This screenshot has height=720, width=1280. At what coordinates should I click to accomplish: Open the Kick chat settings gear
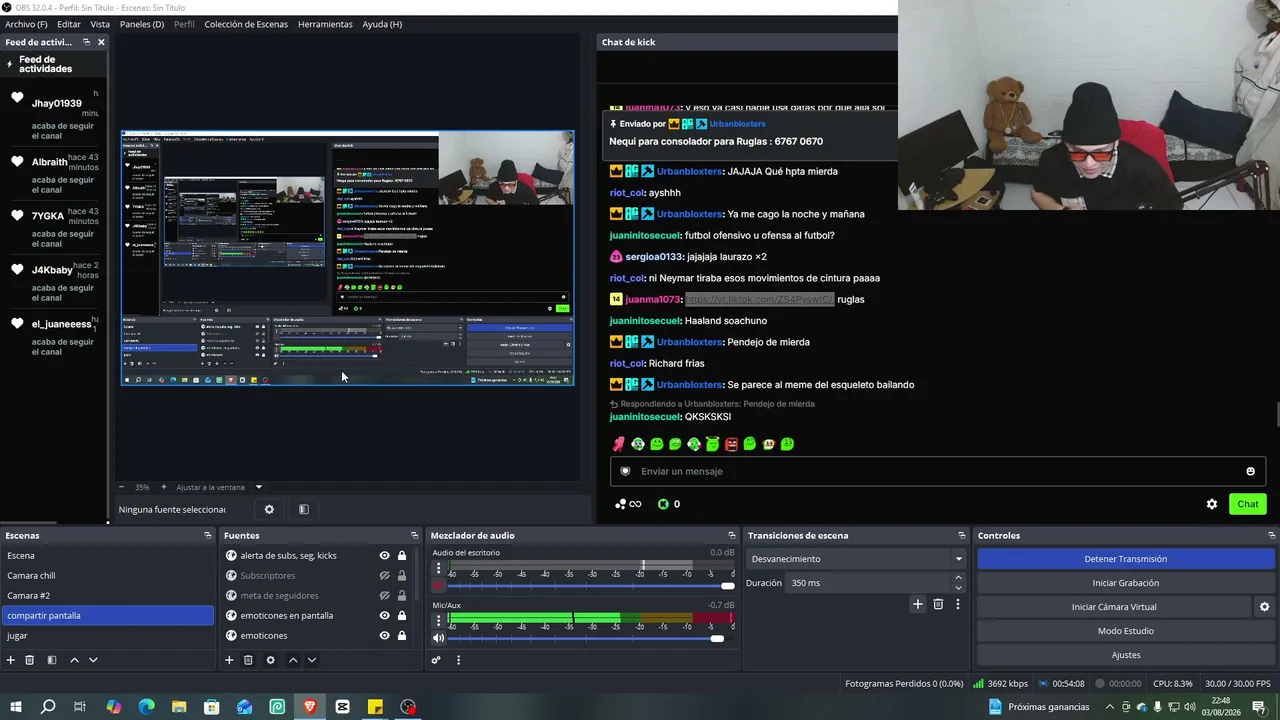click(x=1212, y=504)
